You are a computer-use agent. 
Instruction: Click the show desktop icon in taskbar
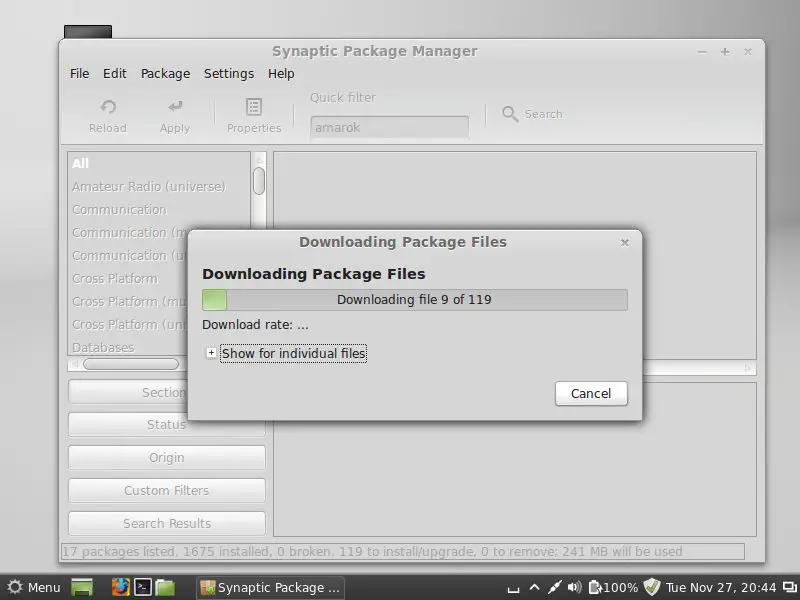click(x=82, y=587)
